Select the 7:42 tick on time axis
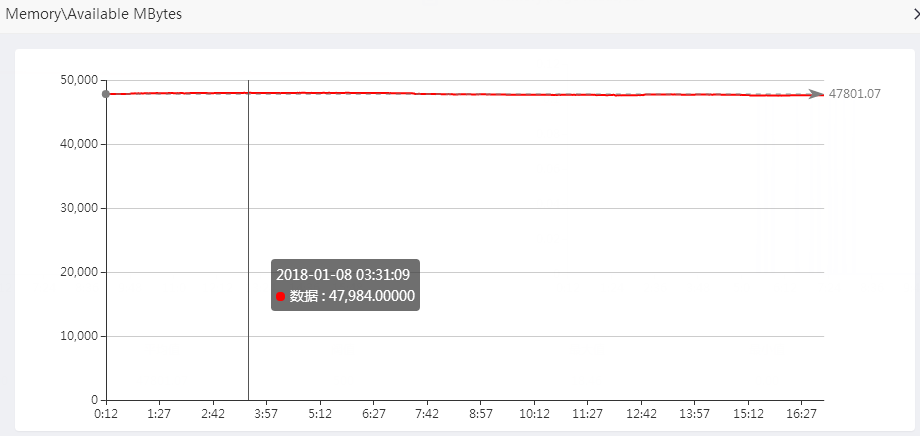The width and height of the screenshot is (920, 436). tap(427, 413)
